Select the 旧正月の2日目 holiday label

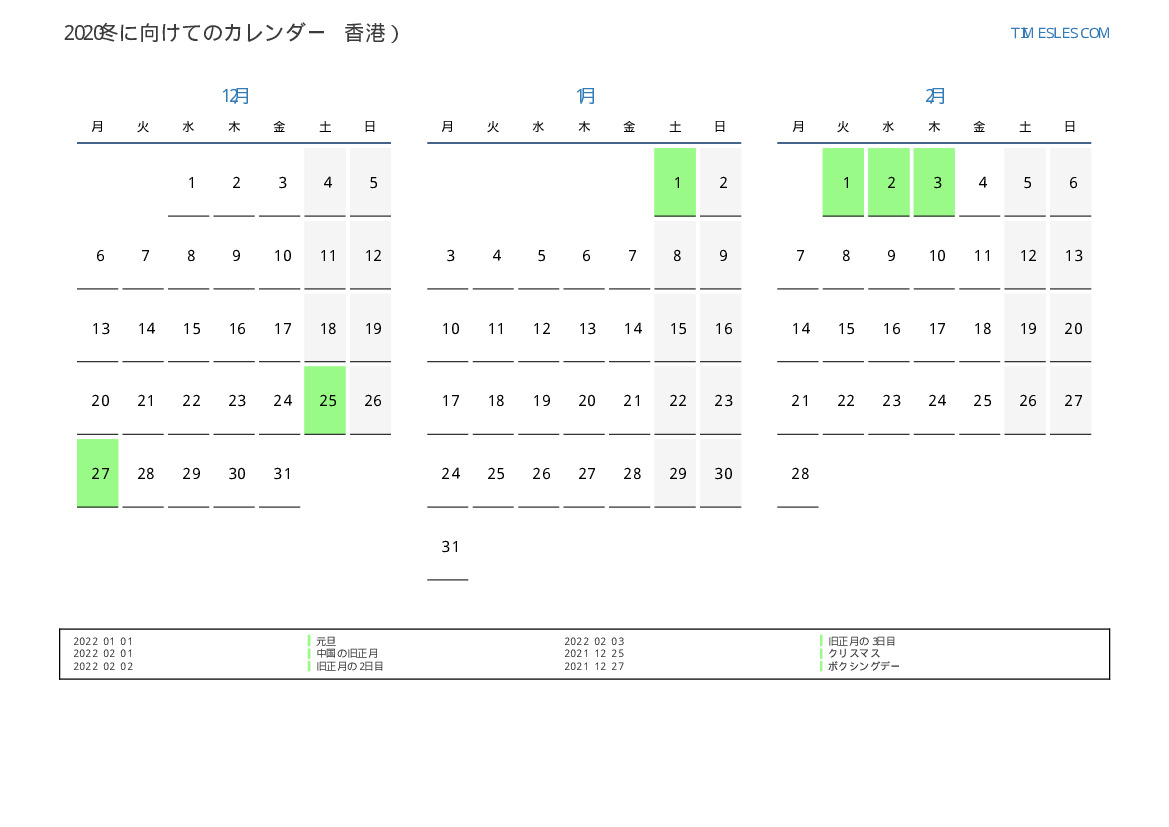pos(350,667)
